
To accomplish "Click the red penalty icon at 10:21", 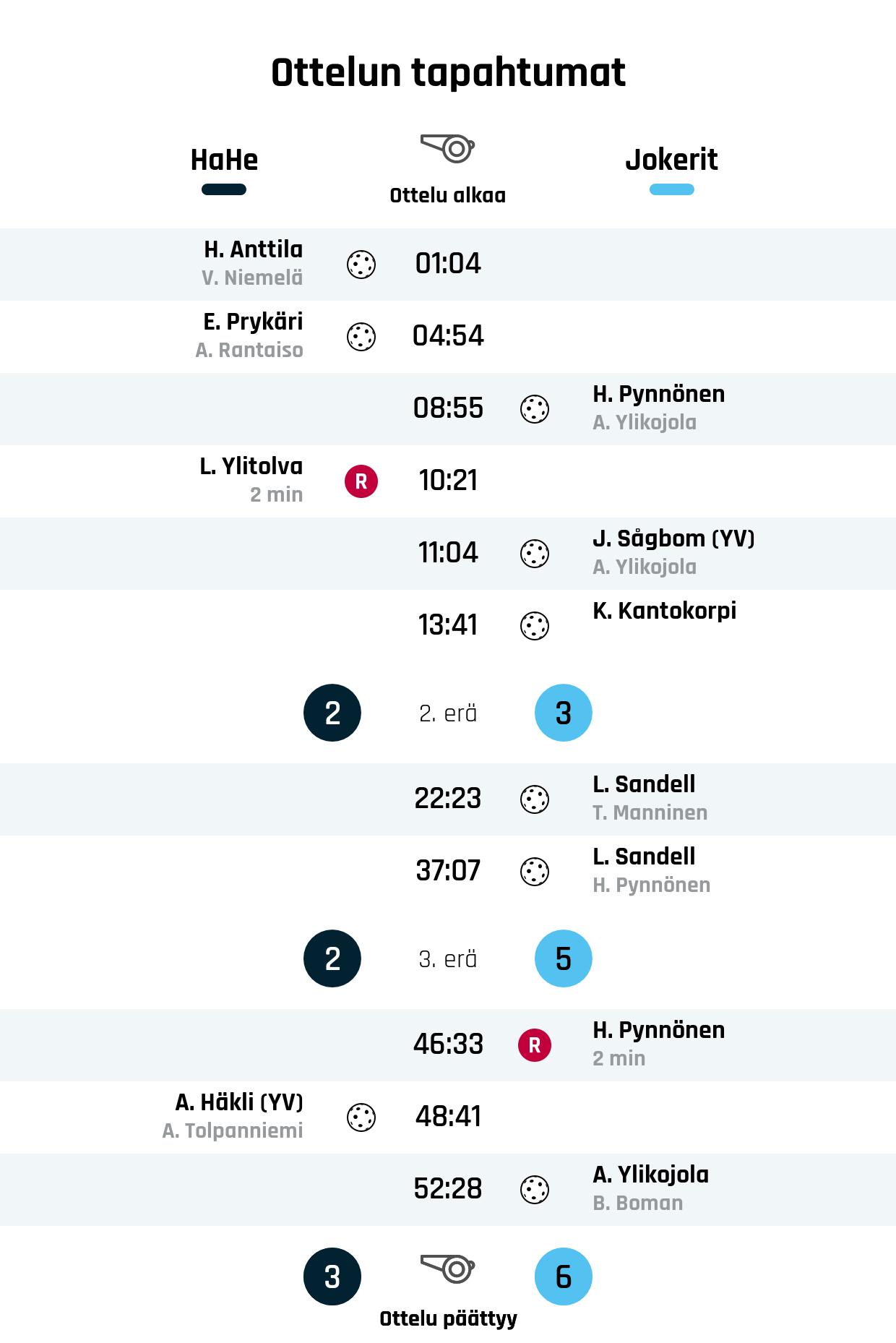I will pos(361,481).
